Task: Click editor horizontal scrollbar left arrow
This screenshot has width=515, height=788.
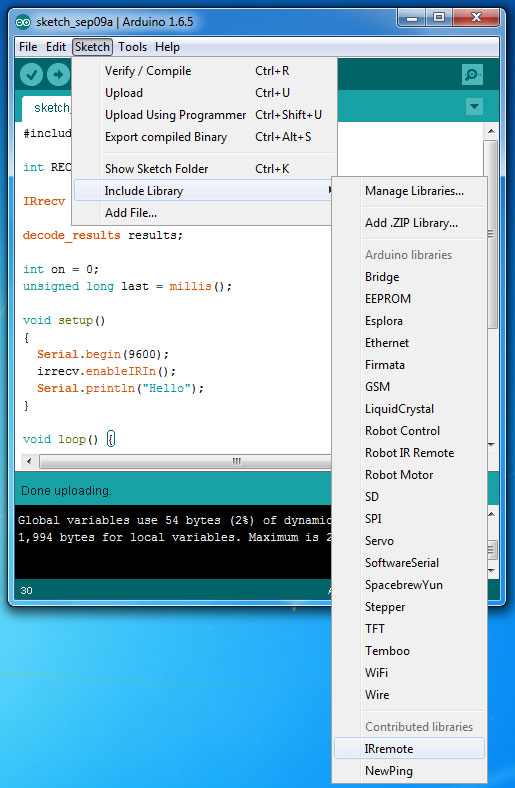Action: (29, 461)
